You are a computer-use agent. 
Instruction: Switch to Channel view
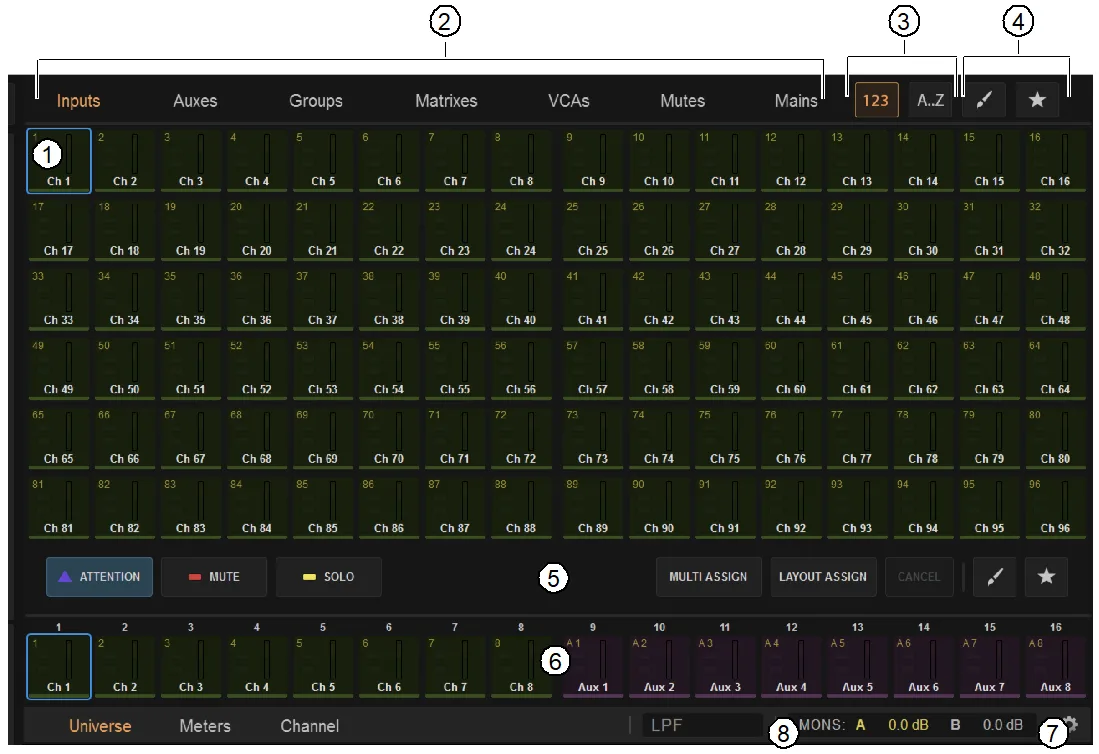310,726
